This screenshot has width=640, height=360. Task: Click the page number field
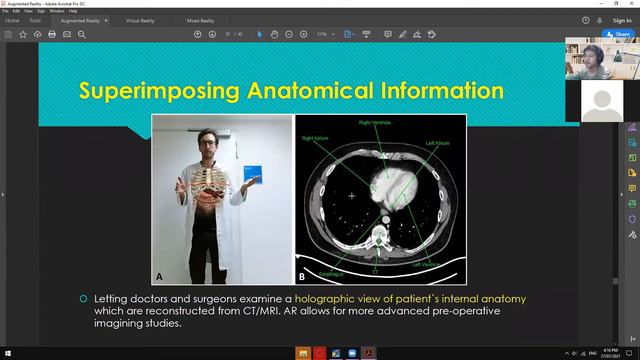pyautogui.click(x=228, y=35)
